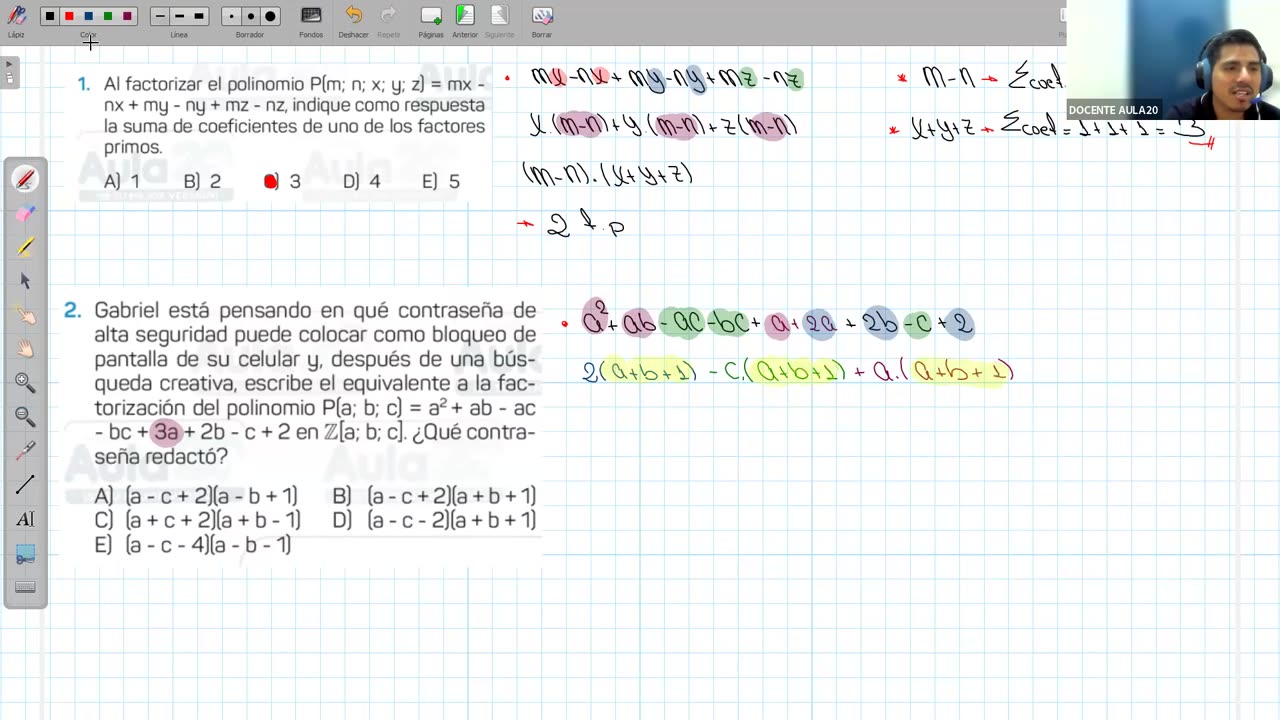The height and width of the screenshot is (720, 1280).
Task: Click option B) (a - c + 2)(a + b + 1)
Action: [x=434, y=496]
